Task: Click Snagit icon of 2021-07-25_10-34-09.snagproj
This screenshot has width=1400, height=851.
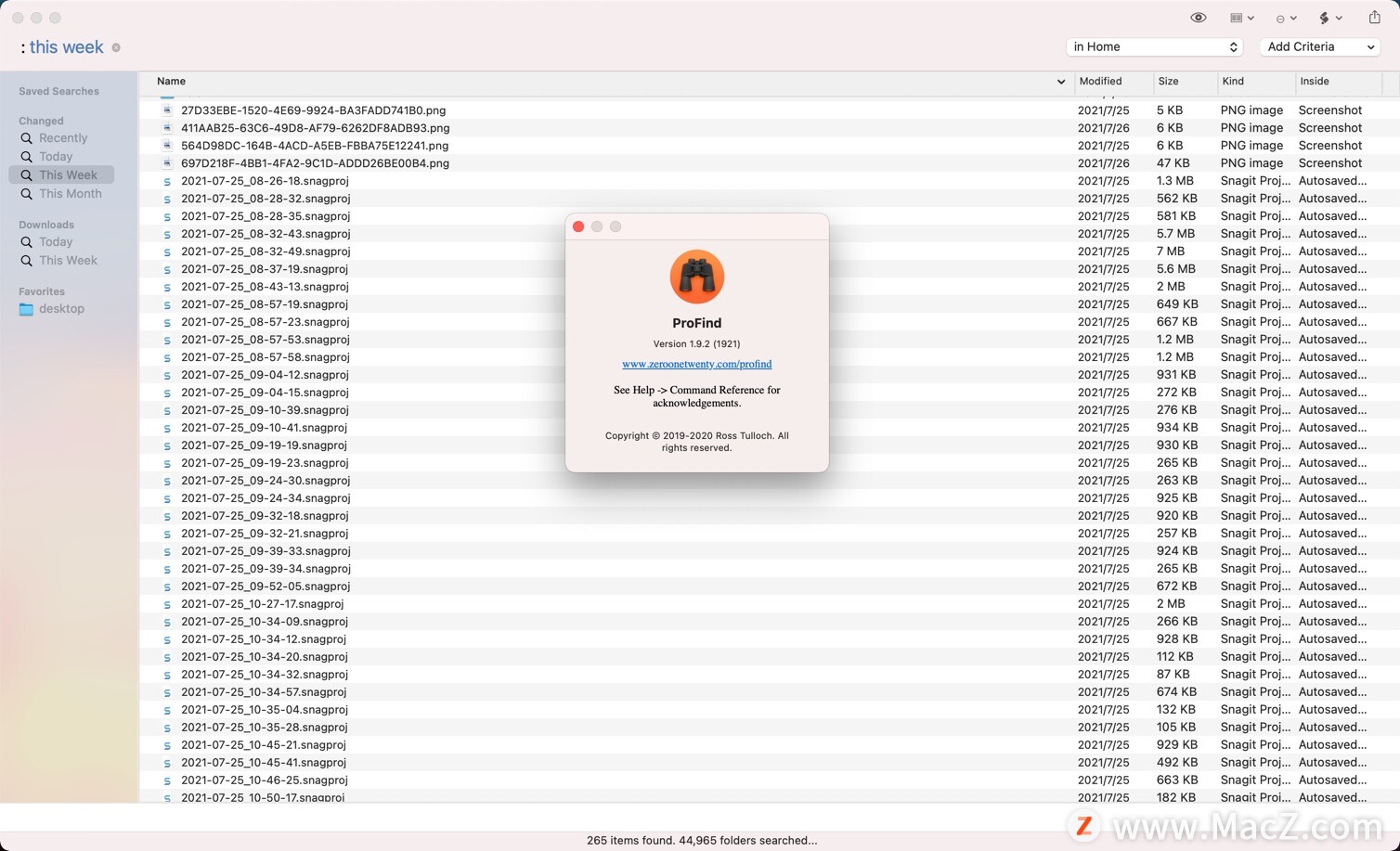Action: point(167,622)
